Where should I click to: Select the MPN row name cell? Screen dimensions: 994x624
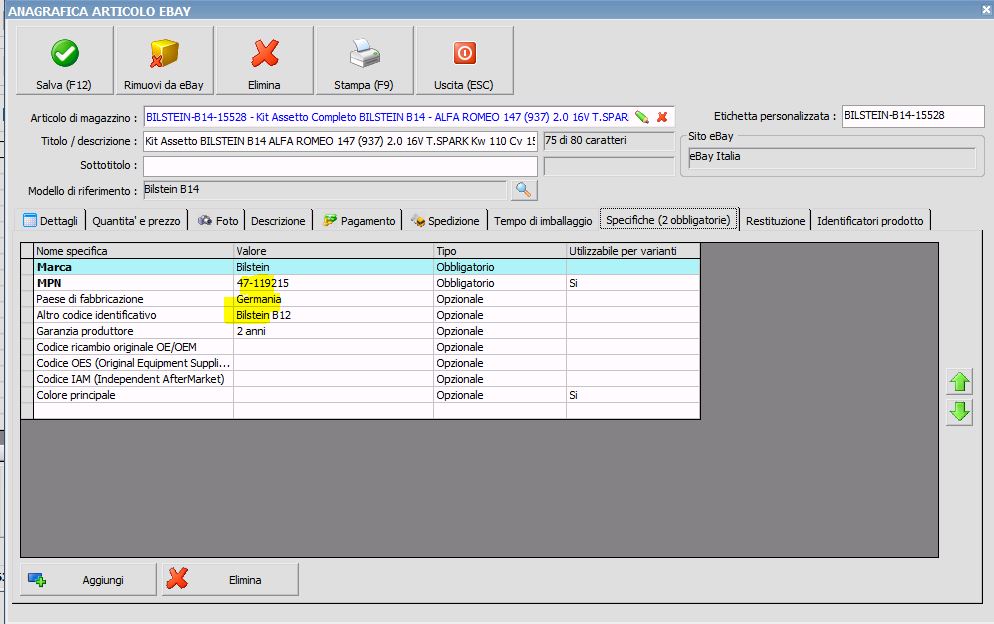pyautogui.click(x=134, y=283)
